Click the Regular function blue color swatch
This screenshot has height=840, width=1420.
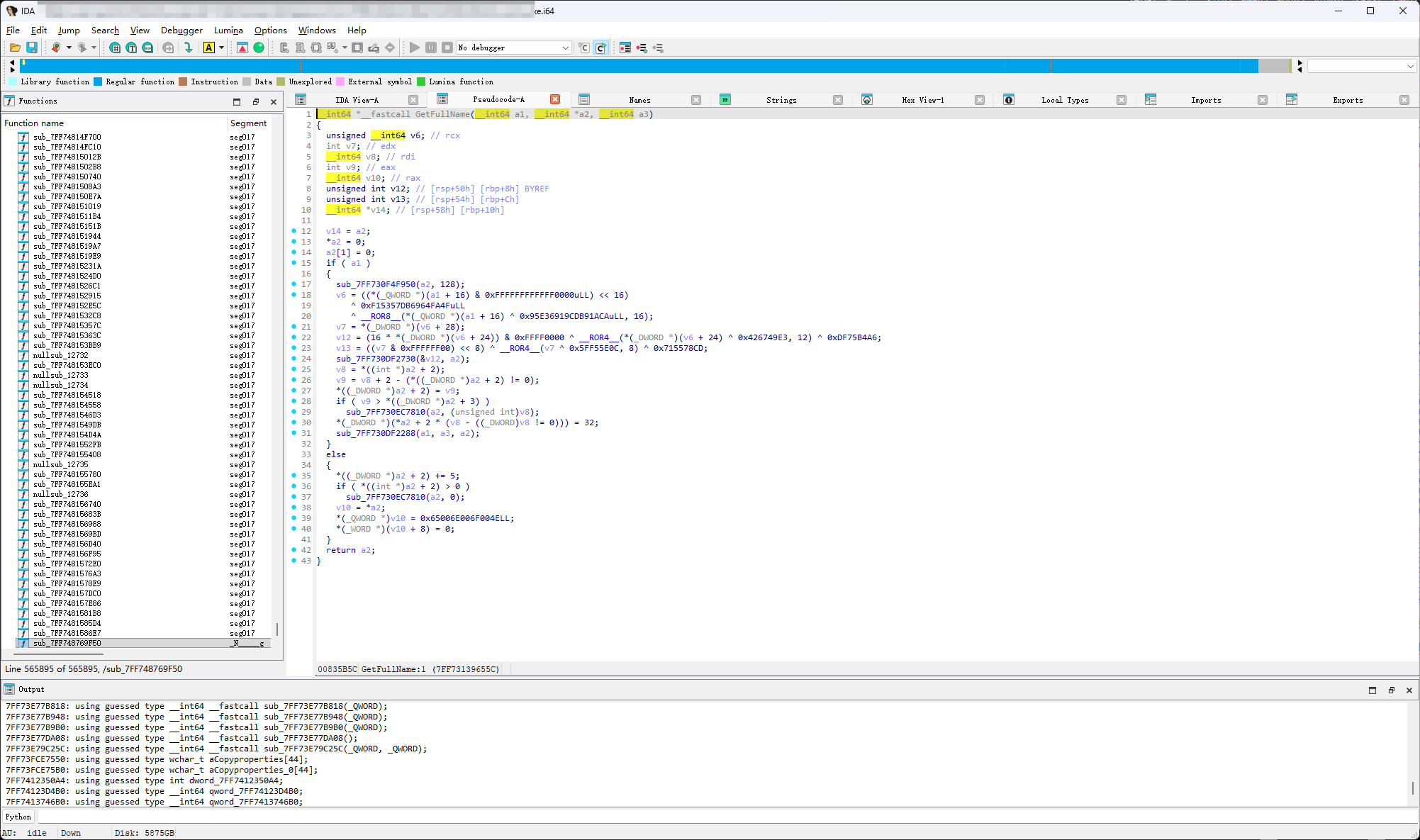tap(98, 82)
